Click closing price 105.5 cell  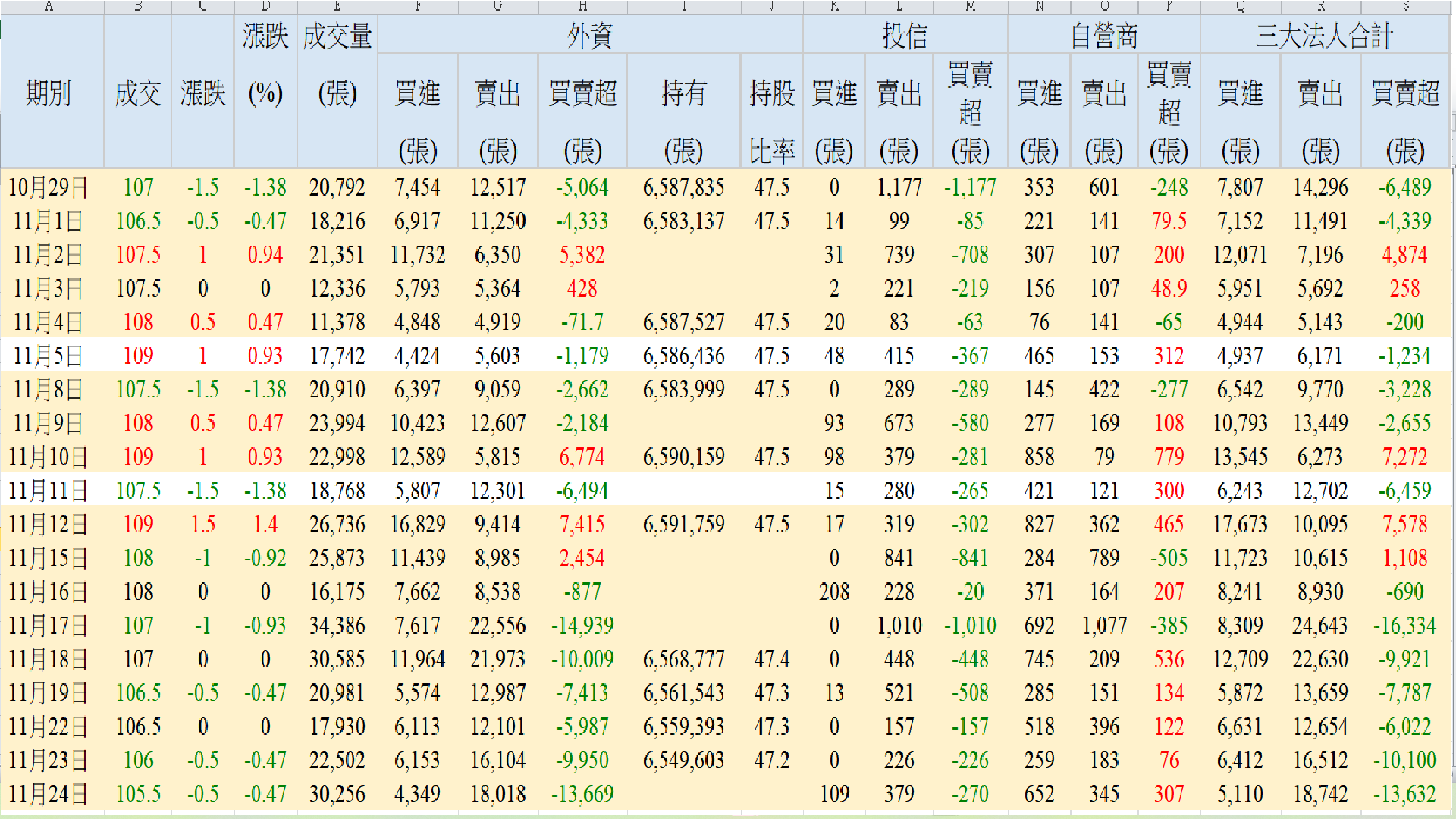pos(138,794)
